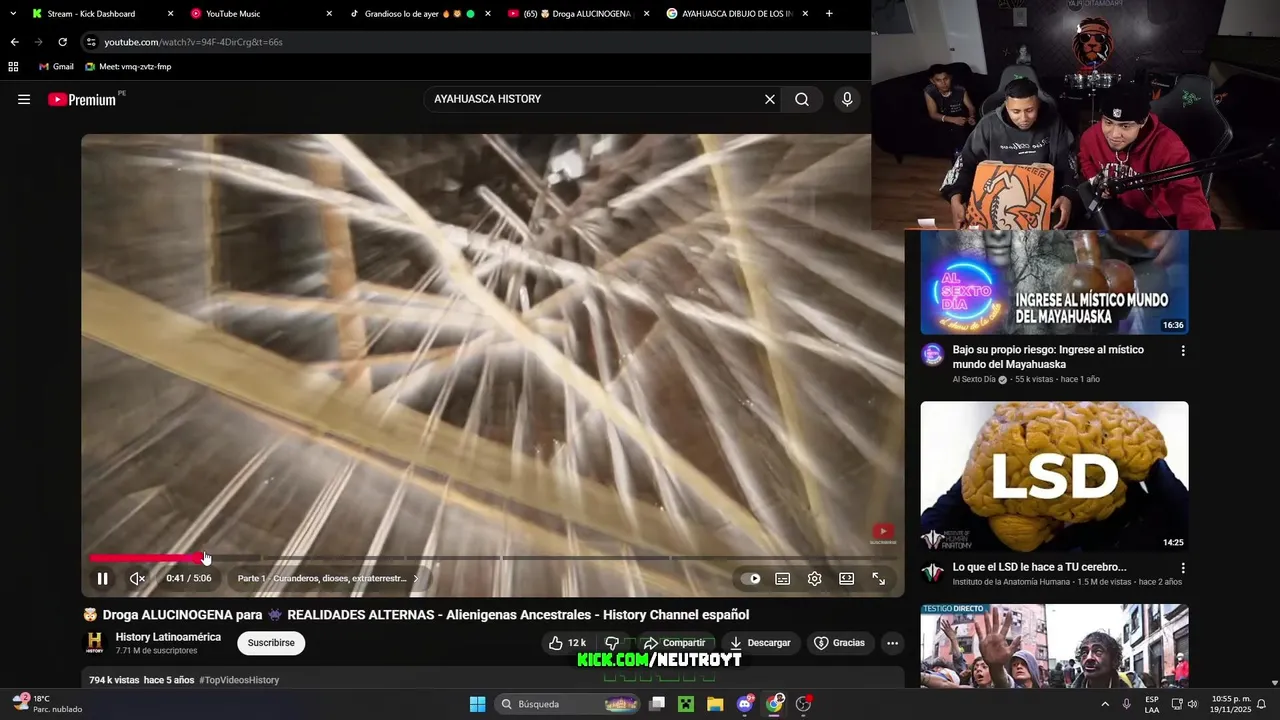Viewport: 1280px width, 720px height.
Task: Close the YouTube Music tab
Action: [x=329, y=14]
